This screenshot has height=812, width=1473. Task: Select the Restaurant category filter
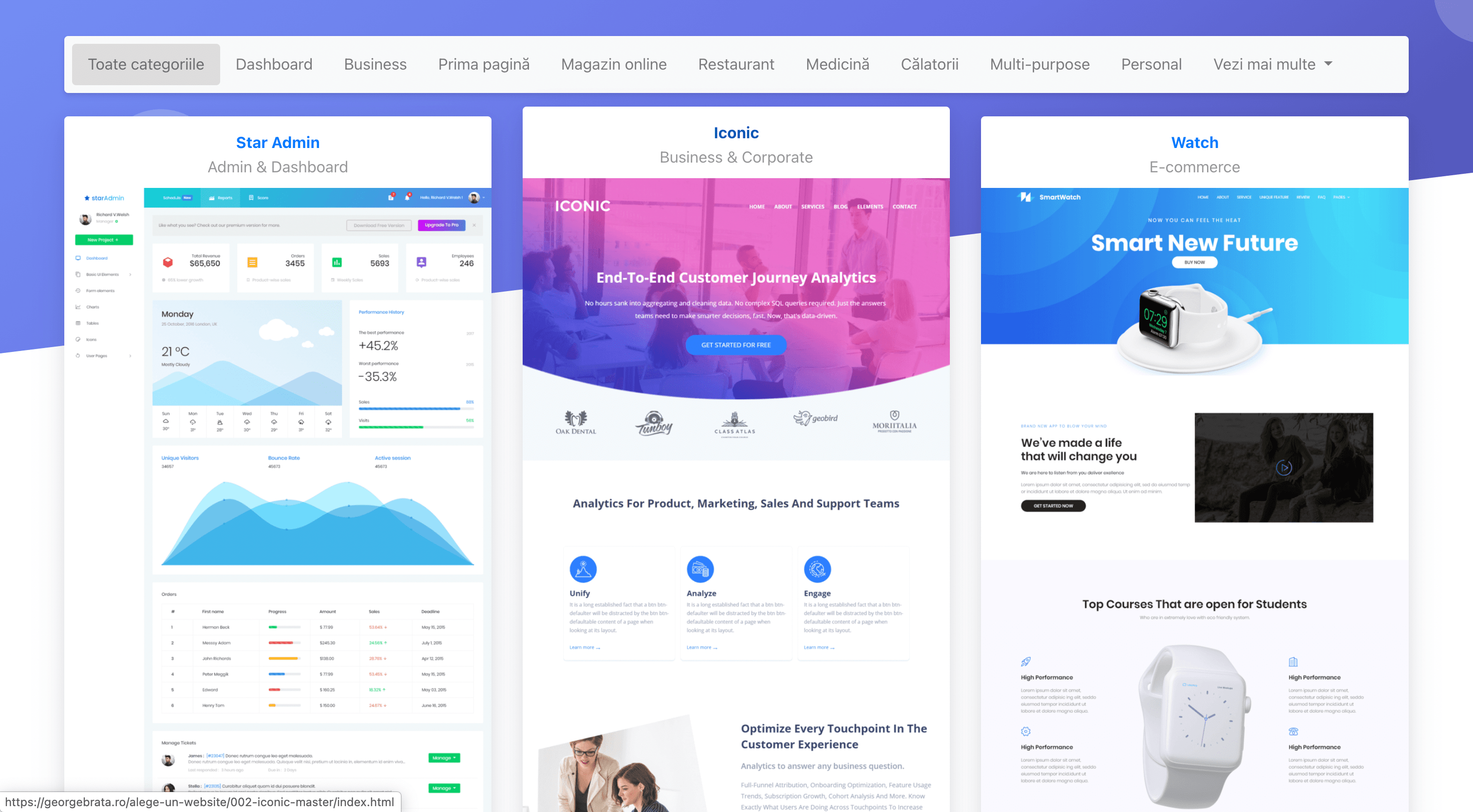[737, 64]
